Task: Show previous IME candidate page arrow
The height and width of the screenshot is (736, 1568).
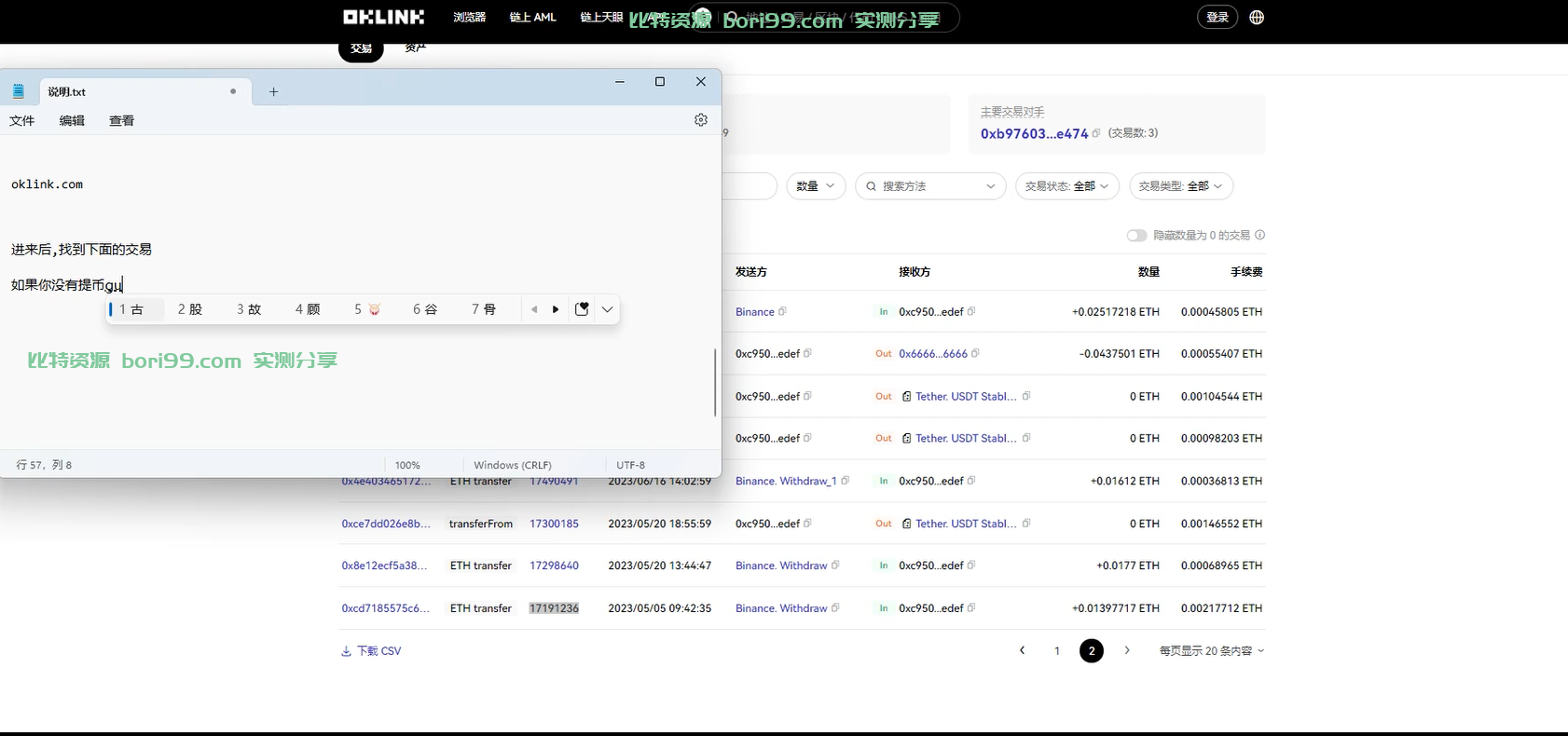Action: 534,309
